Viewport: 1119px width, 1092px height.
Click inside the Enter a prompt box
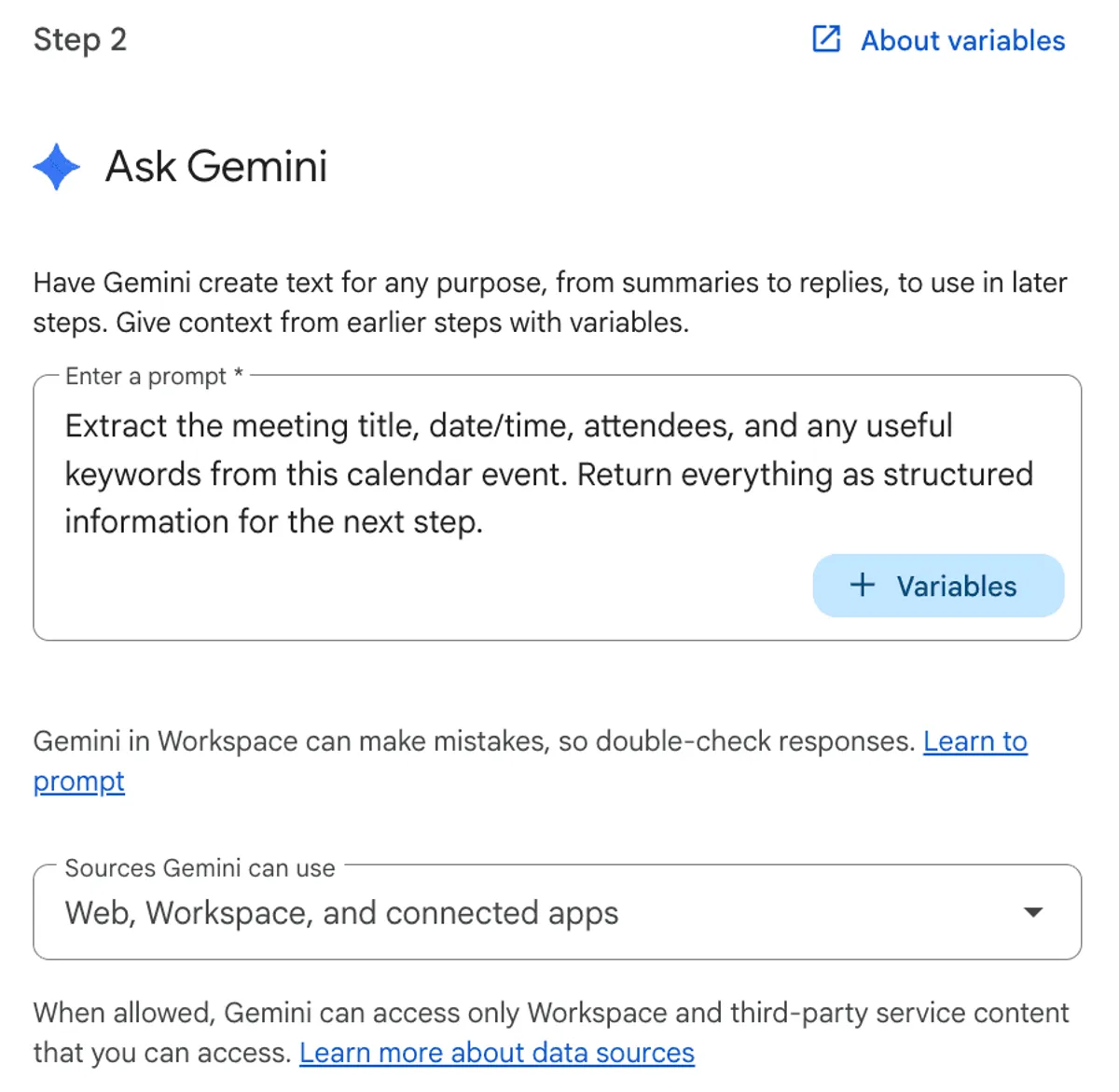[420, 578]
